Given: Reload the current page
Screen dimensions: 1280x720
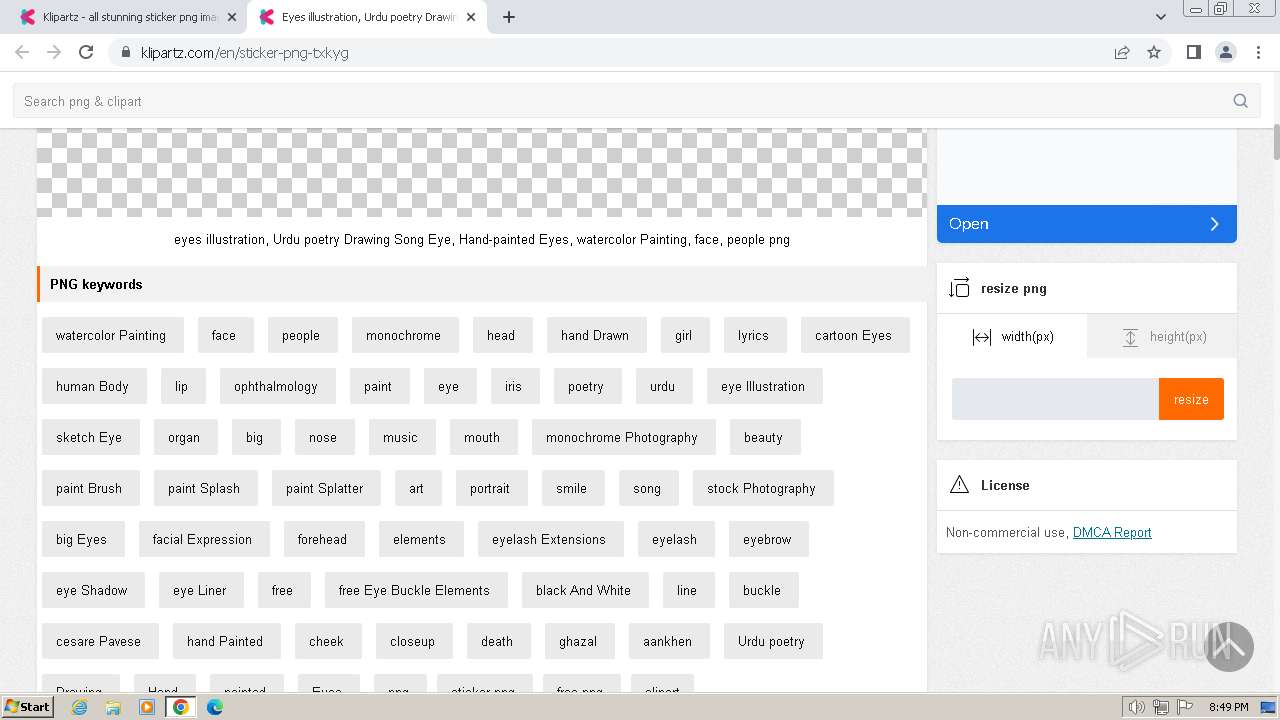Looking at the screenshot, I should coord(86,52).
